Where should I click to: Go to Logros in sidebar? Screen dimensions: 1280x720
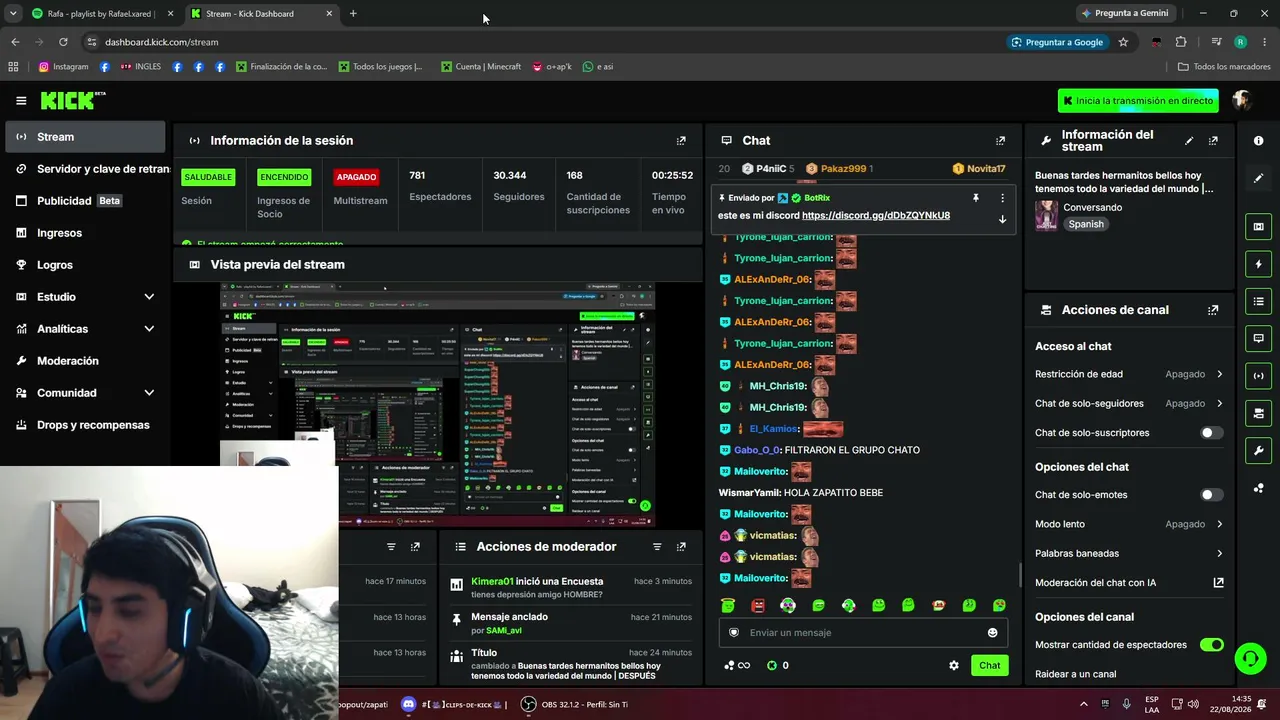tap(85, 265)
